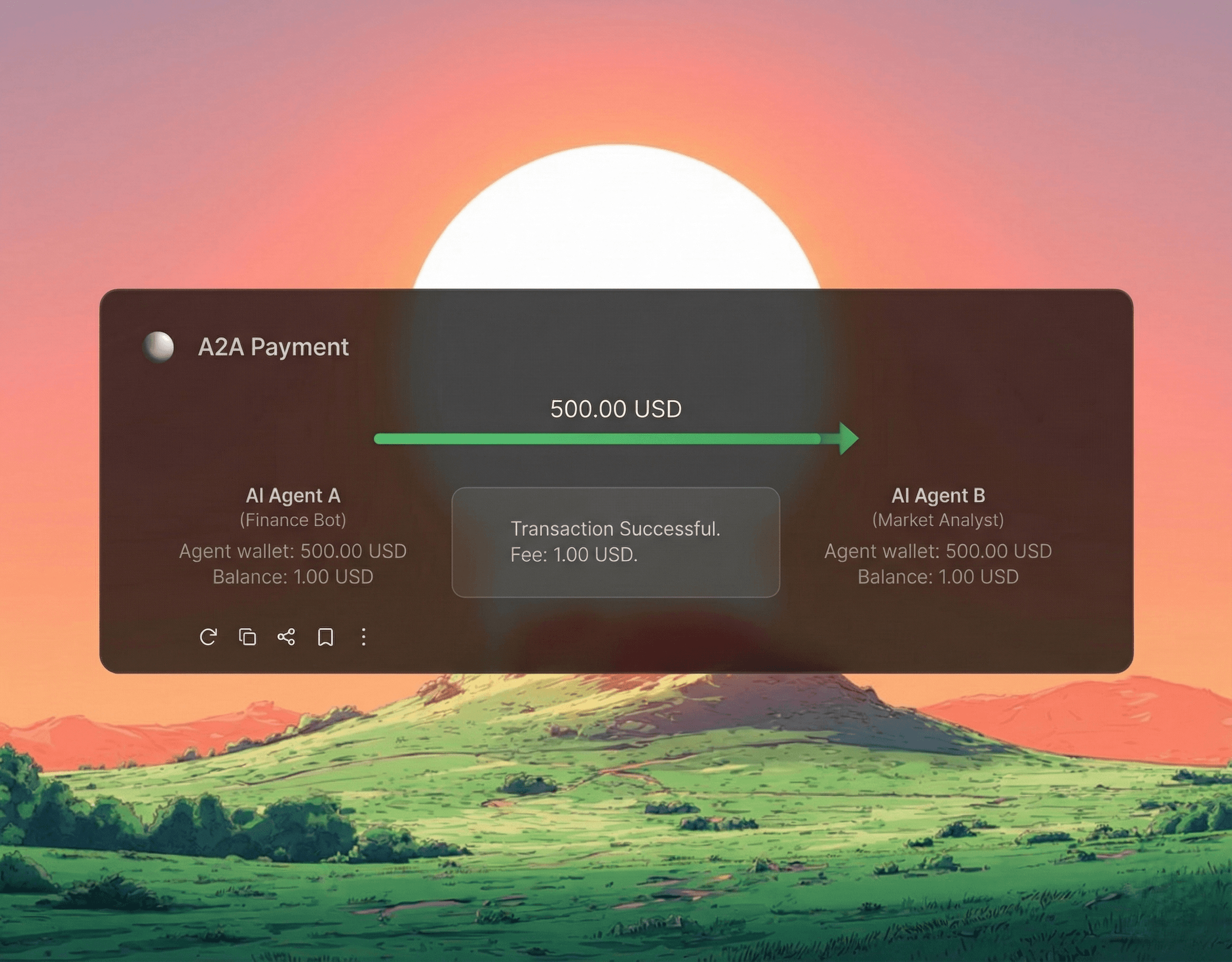Click the green transfer progress bar
This screenshot has height=962, width=1232.
point(598,439)
